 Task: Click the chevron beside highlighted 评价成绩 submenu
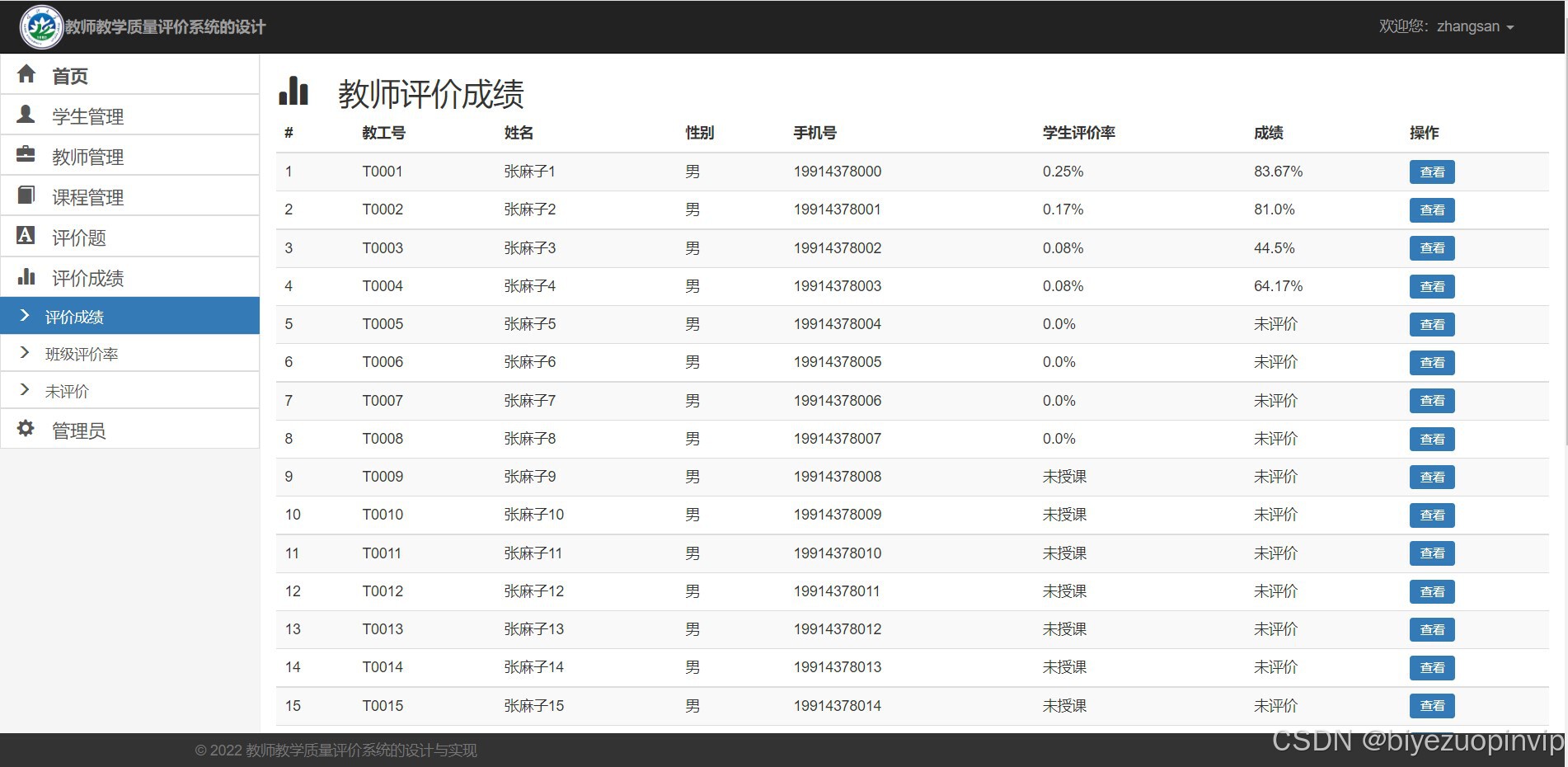25,316
